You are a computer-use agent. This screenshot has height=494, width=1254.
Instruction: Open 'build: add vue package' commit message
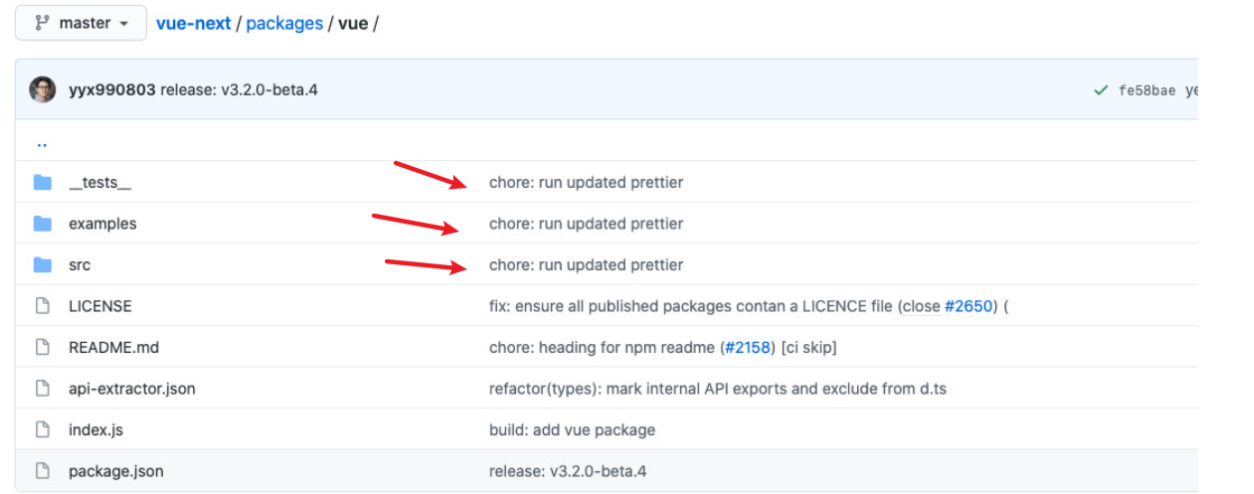tap(572, 430)
